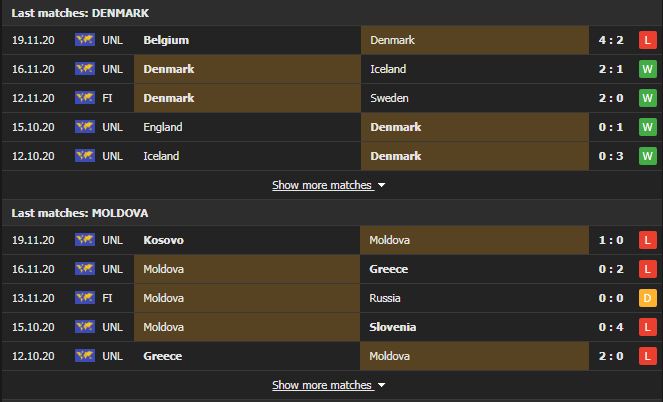Click the flag icon on the Kosovo–Moldova row
The height and width of the screenshot is (402, 663).
coord(85,240)
